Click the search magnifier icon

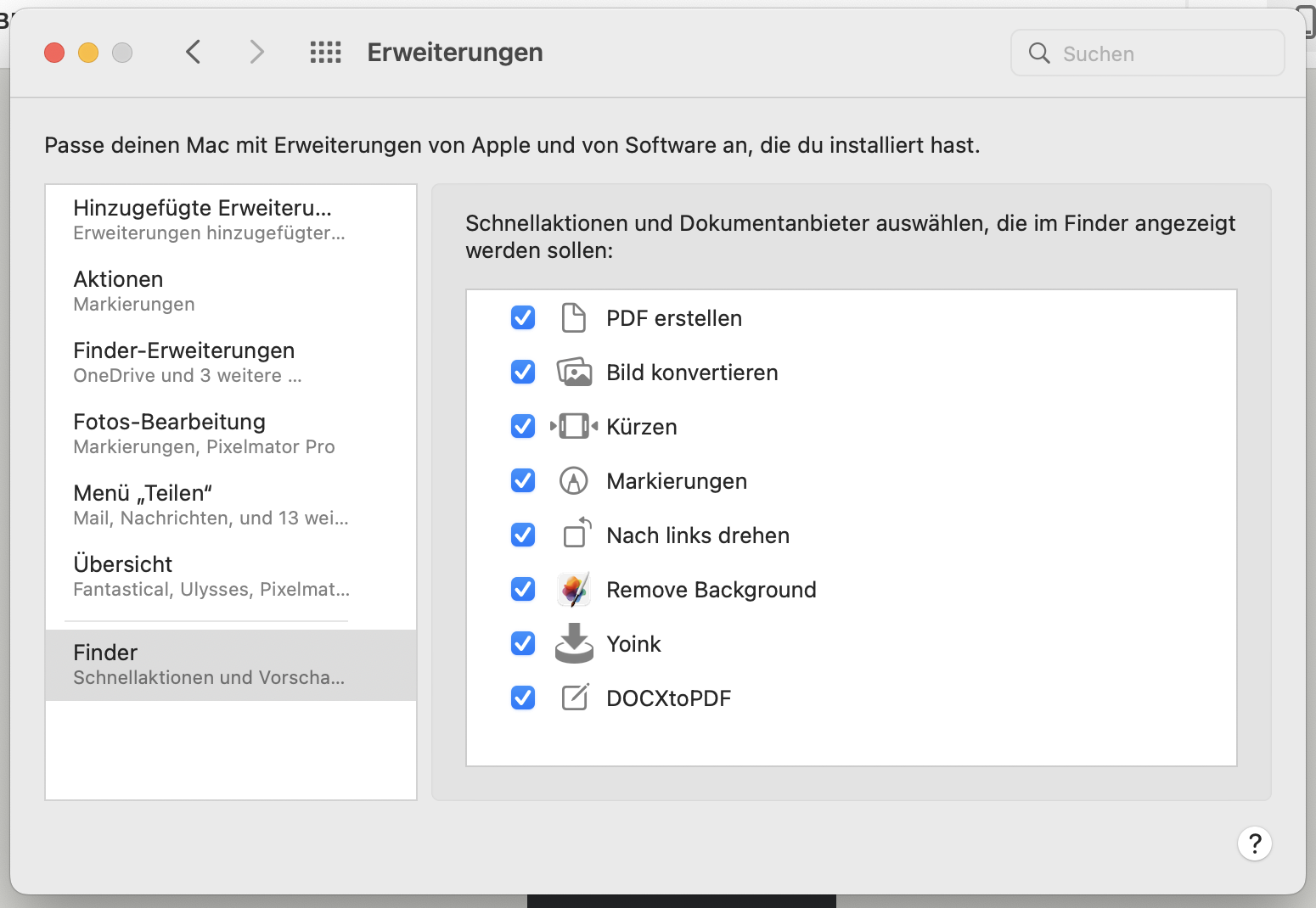pos(1039,53)
